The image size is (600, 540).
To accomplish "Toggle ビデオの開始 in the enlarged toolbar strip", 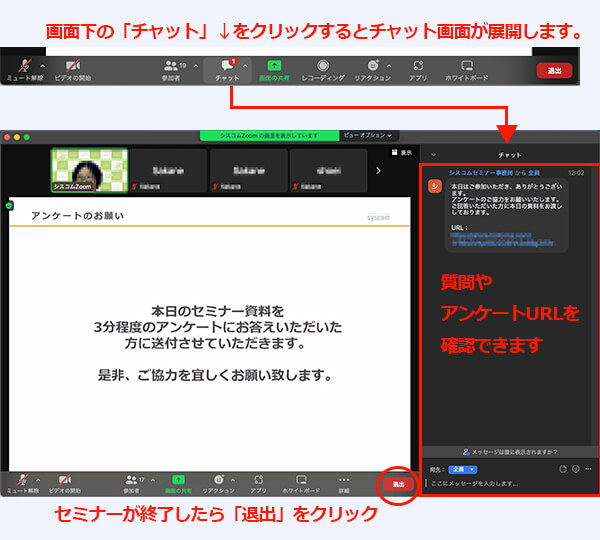I will click(73, 70).
